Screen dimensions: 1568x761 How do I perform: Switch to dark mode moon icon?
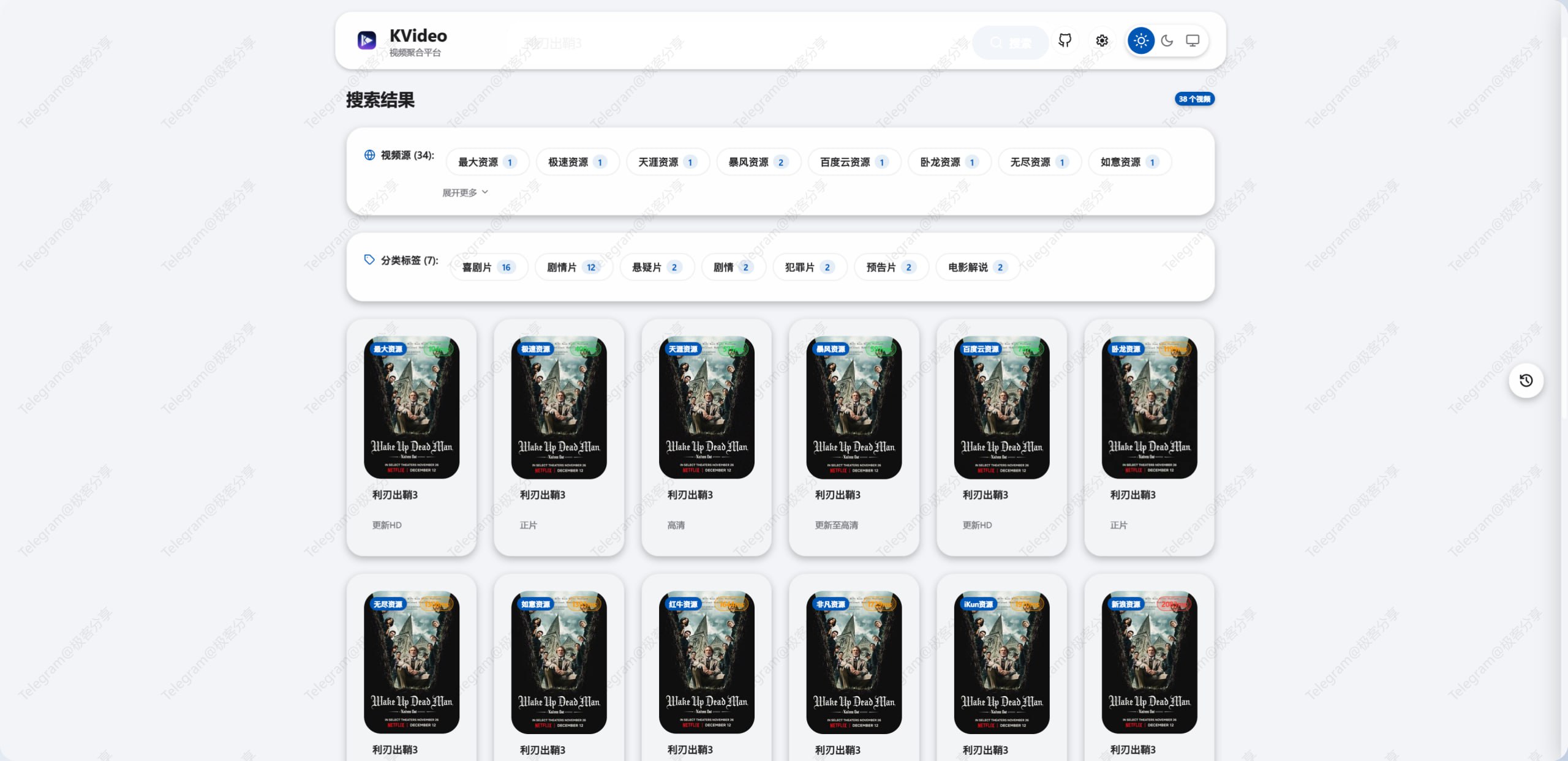pyautogui.click(x=1167, y=40)
